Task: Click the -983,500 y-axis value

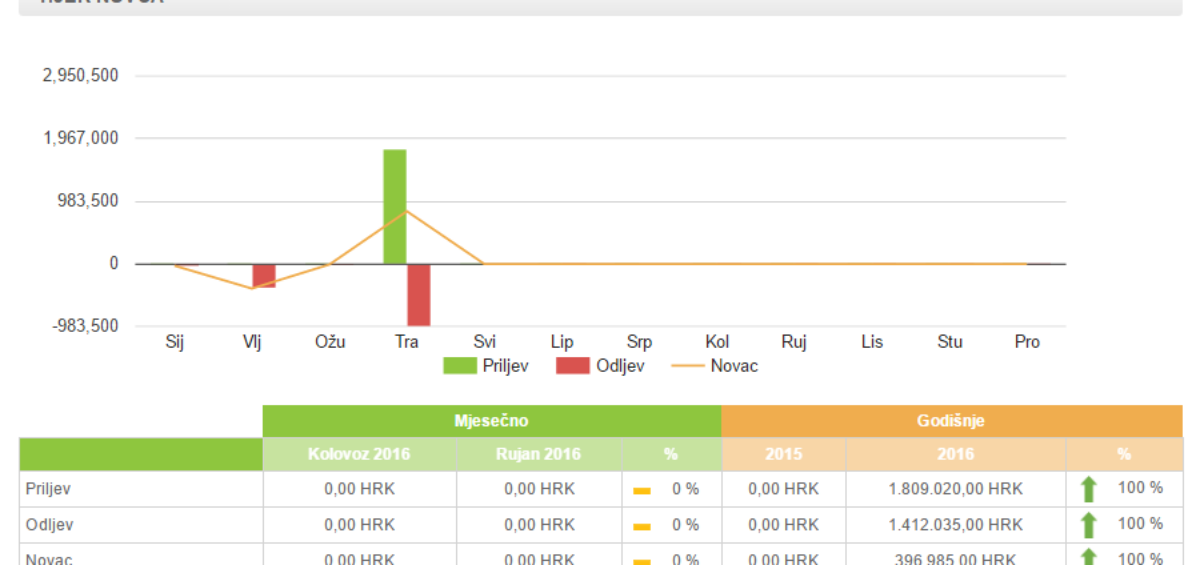Action: click(86, 326)
